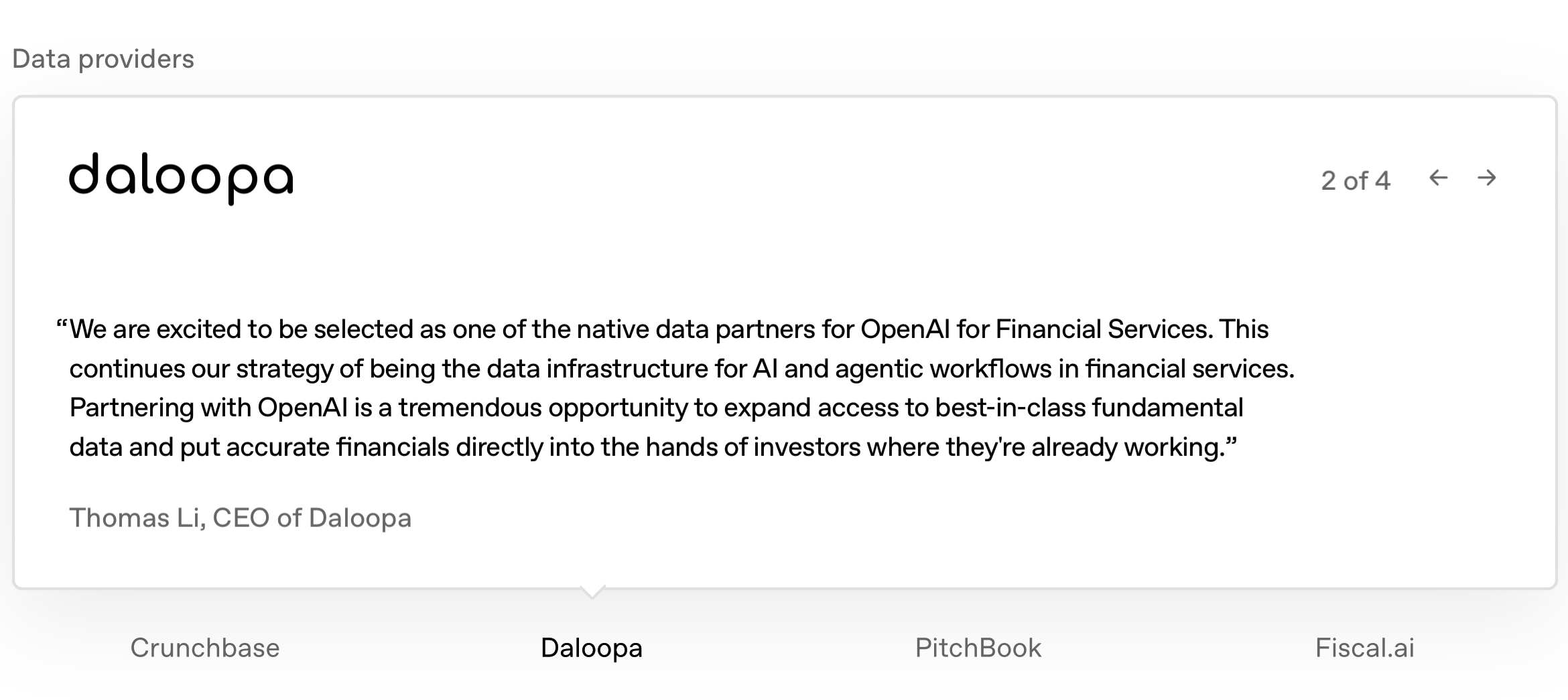Click the phrase "best-in-class fundamental"

[x=1090, y=408]
